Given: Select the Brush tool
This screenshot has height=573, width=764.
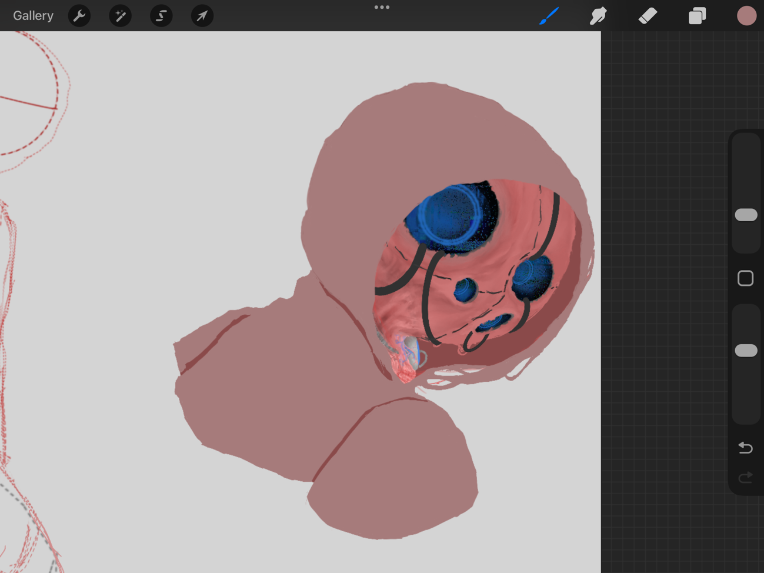Looking at the screenshot, I should click(549, 16).
